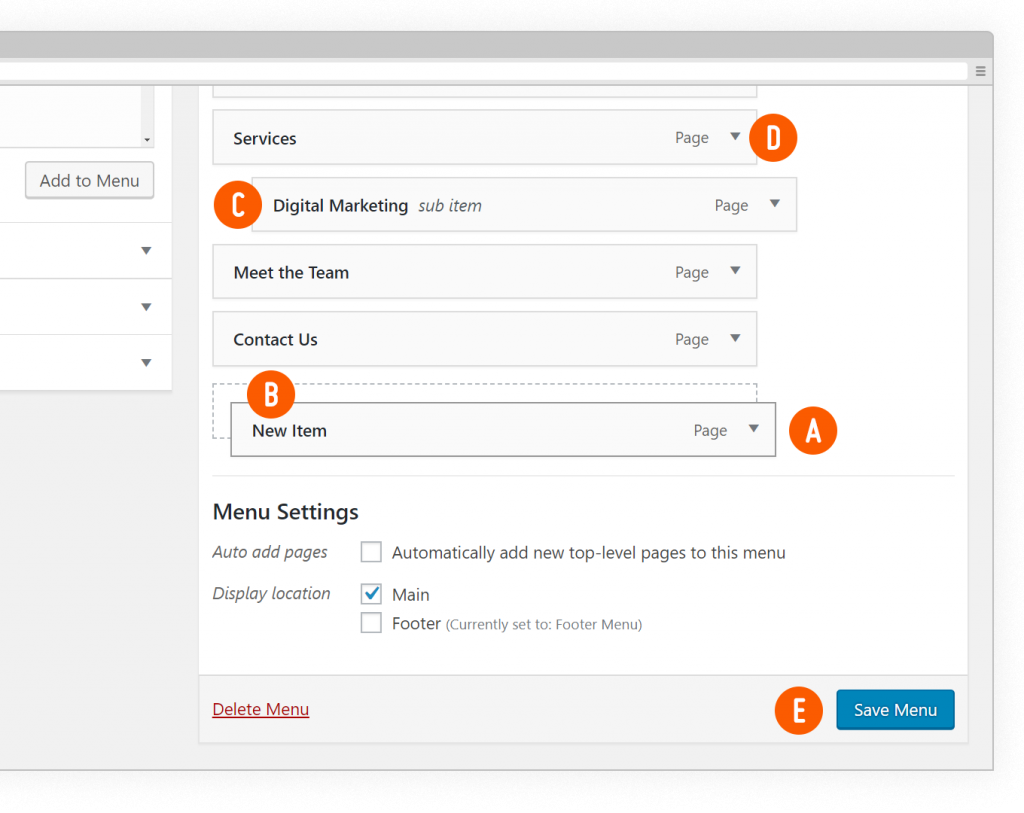Click the browser address bar
This screenshot has width=1024, height=813.
pos(483,71)
